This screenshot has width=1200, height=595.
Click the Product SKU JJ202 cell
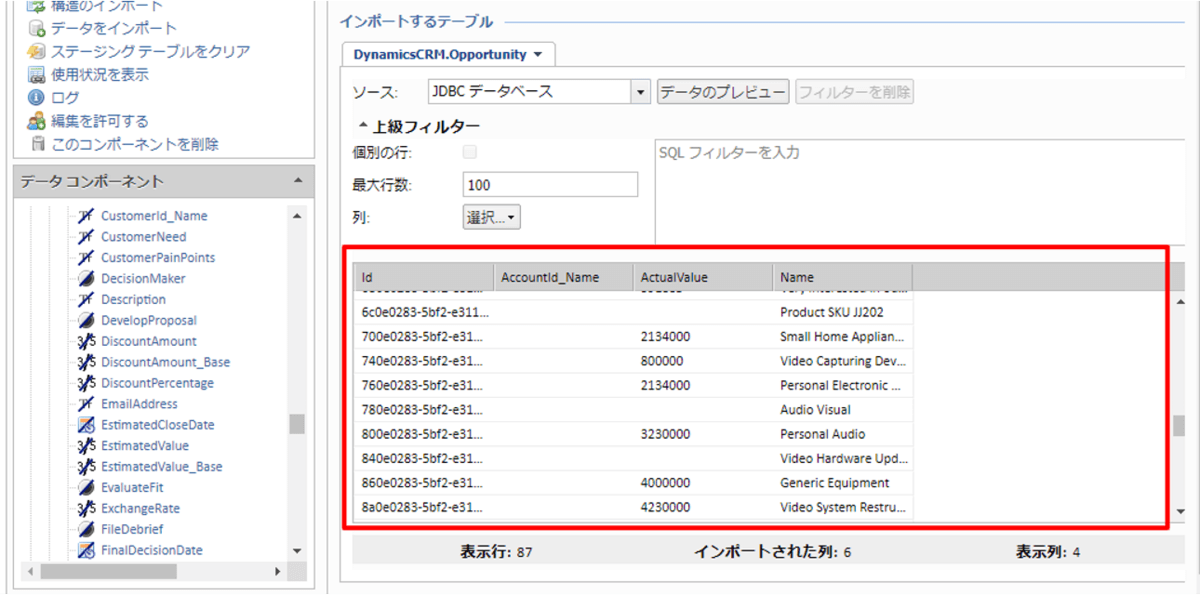(842, 312)
